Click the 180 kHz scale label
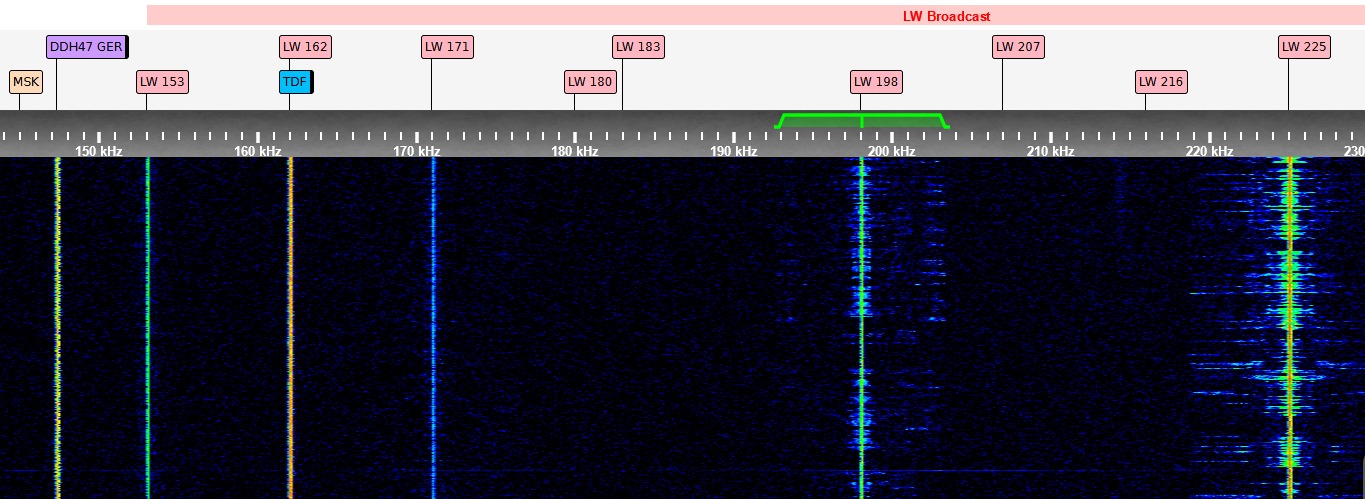The height and width of the screenshot is (499, 1365). (575, 151)
